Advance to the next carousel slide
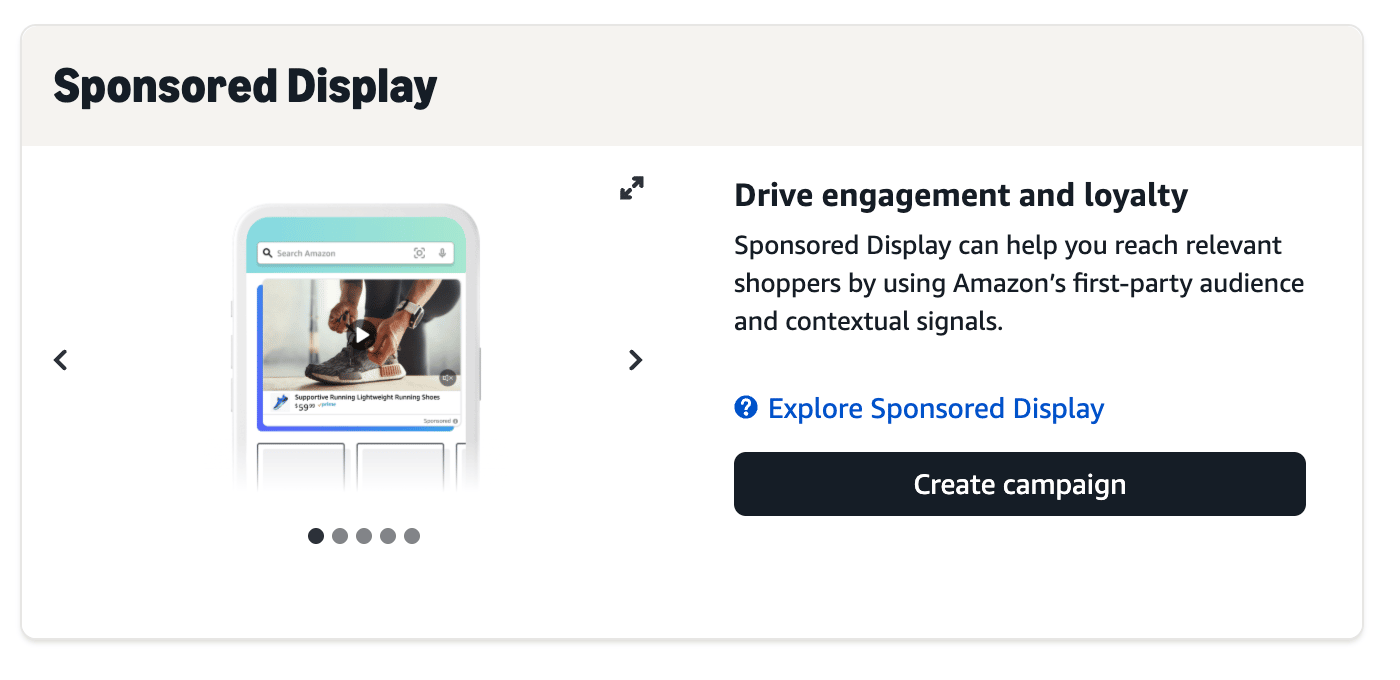This screenshot has width=1400, height=680. (635, 360)
